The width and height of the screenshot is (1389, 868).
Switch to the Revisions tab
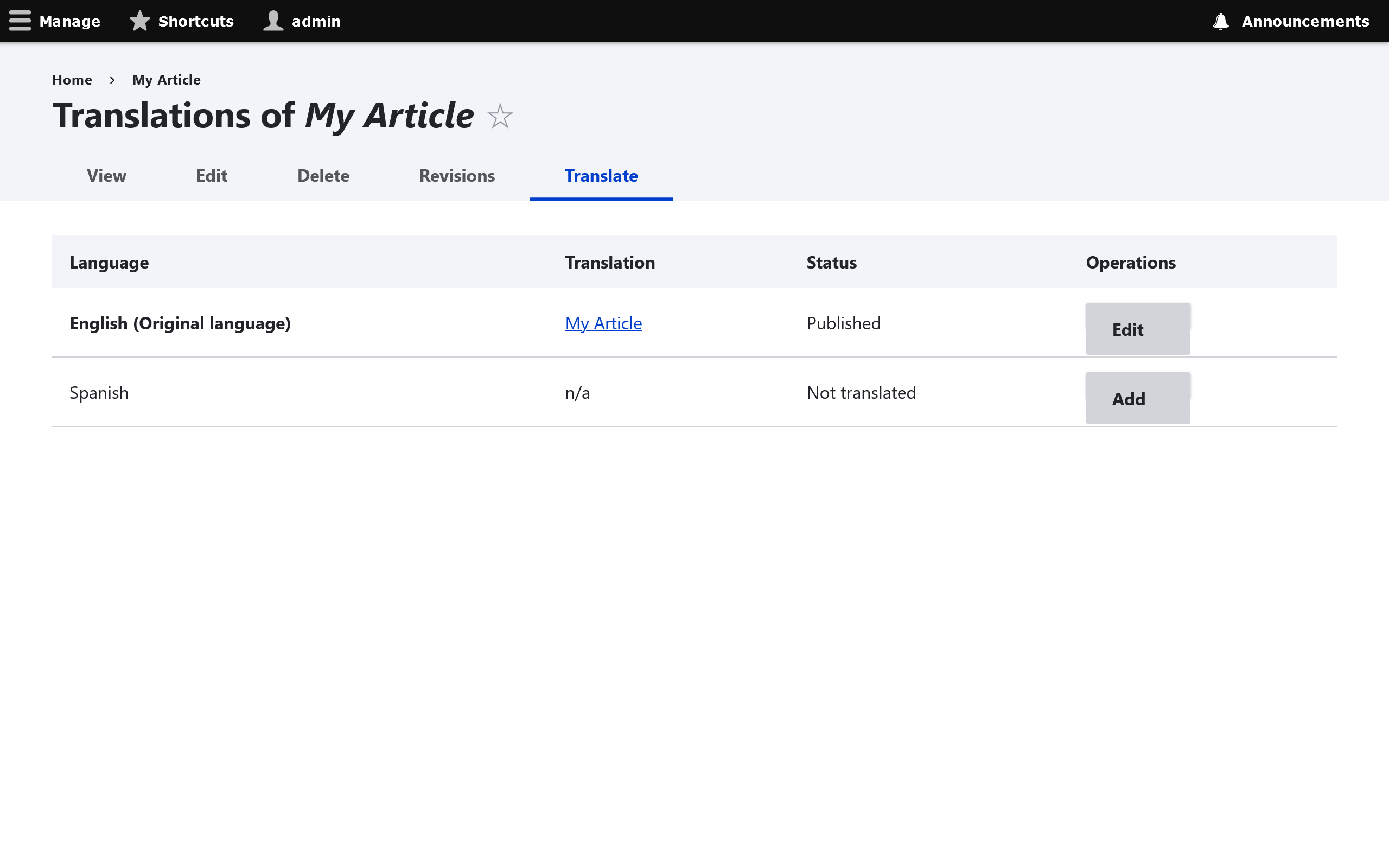[457, 176]
